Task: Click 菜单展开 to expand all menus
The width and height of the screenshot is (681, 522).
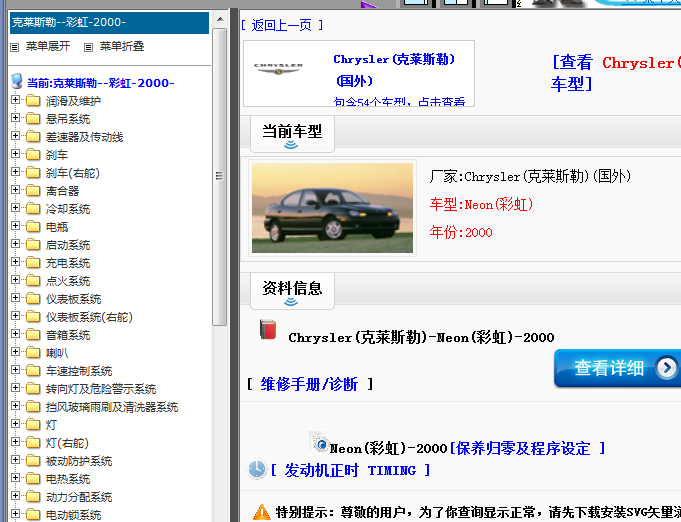Action: pos(48,46)
